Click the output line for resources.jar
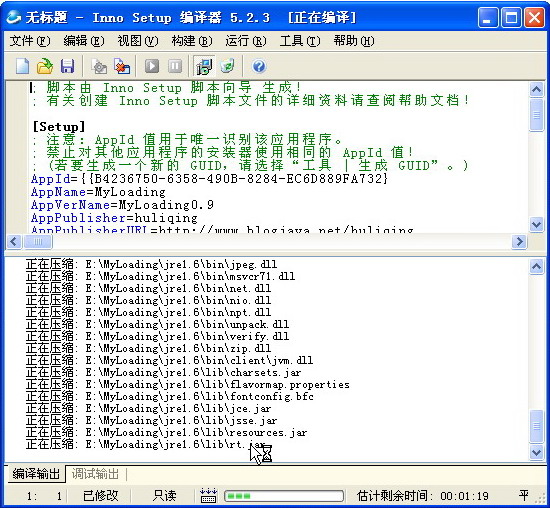Screen dimensions: 550x508 (167, 432)
